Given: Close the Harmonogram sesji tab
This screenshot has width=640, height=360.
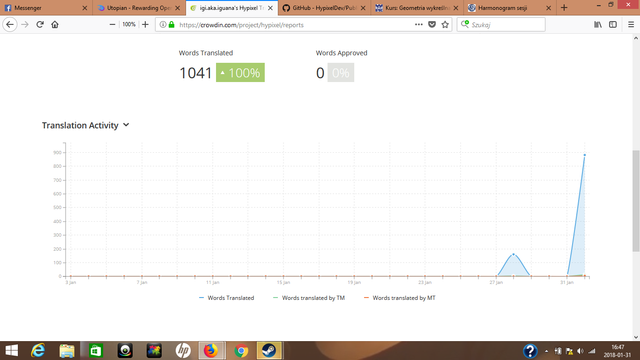Looking at the screenshot, I should [549, 8].
